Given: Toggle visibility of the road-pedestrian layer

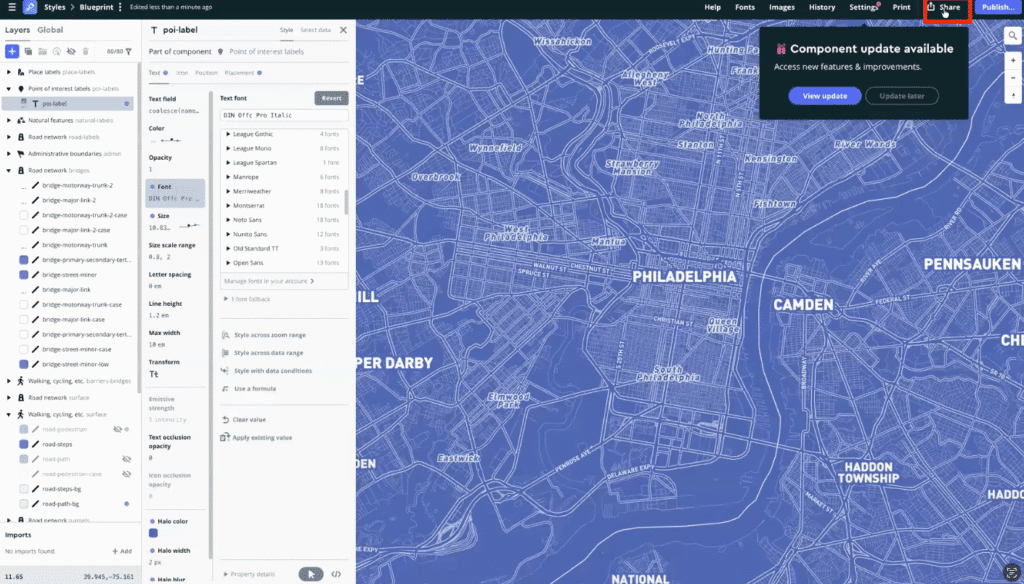Looking at the screenshot, I should click(117, 429).
